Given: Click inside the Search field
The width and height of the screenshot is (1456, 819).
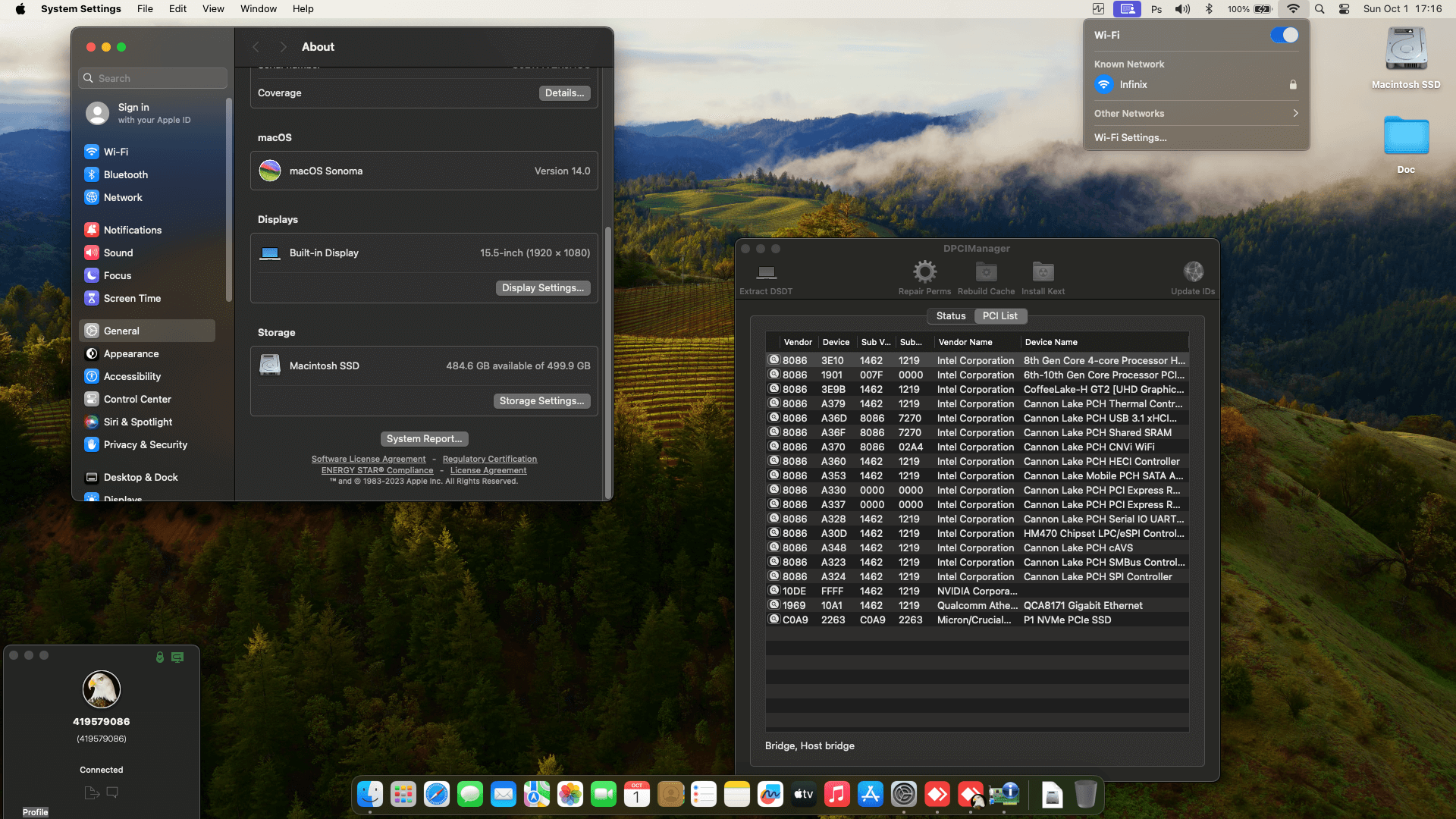Looking at the screenshot, I should [152, 77].
